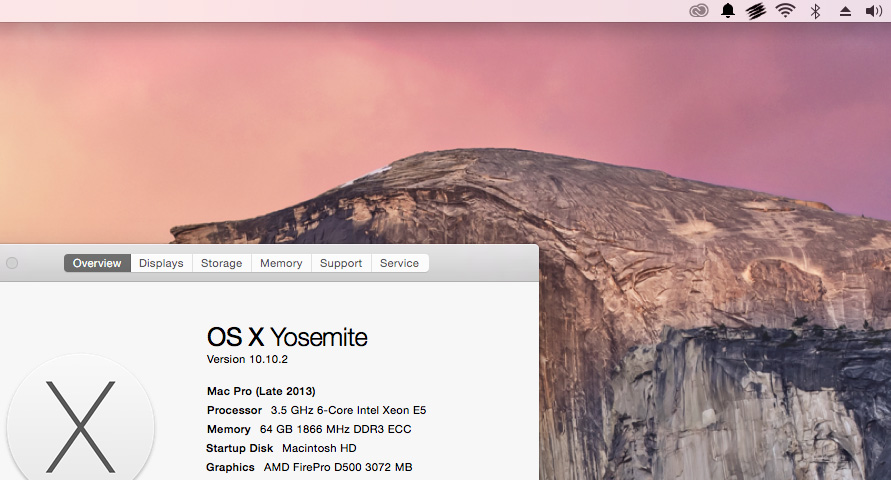
Task: Click the processor value 3.5 GHz 6-Core Intel Xeon E5
Action: coord(348,410)
